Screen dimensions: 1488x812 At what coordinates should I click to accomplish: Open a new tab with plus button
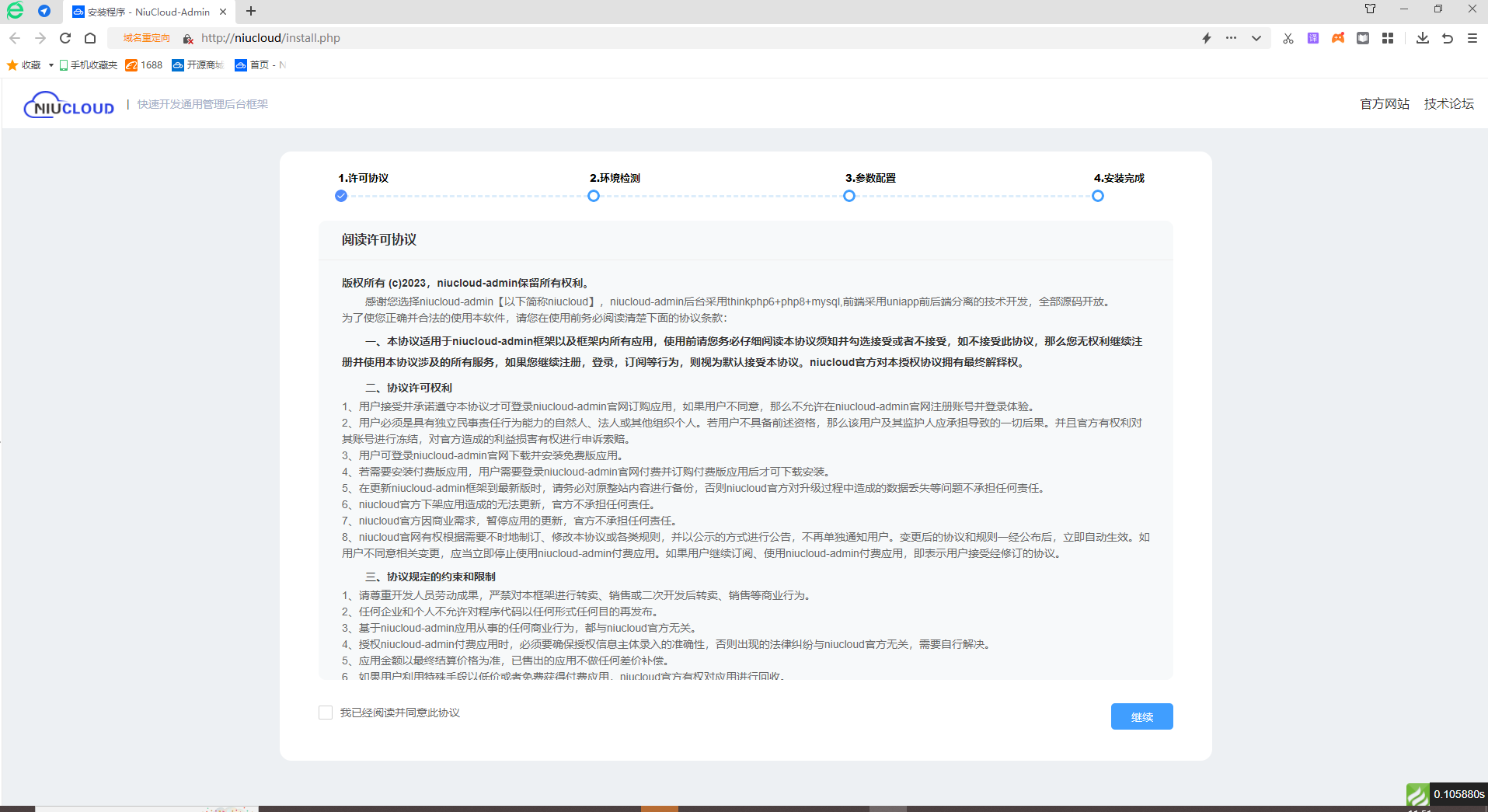[x=251, y=11]
